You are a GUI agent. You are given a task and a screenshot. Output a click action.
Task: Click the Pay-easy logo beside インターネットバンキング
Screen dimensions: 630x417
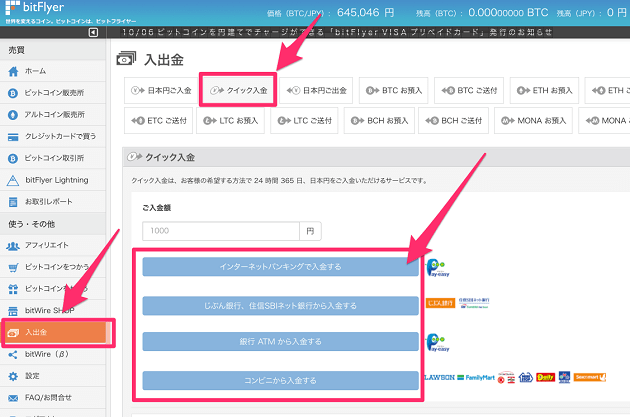[437, 268]
